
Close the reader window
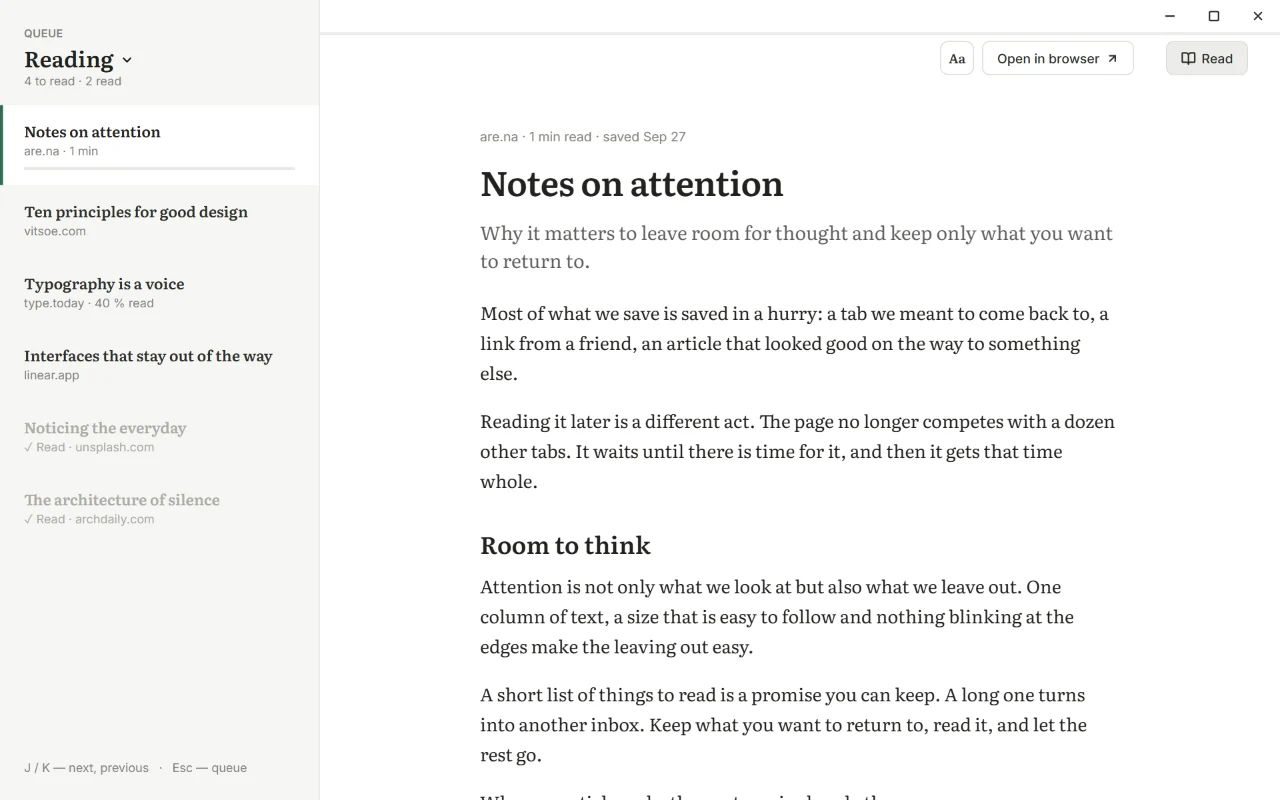(x=1258, y=16)
